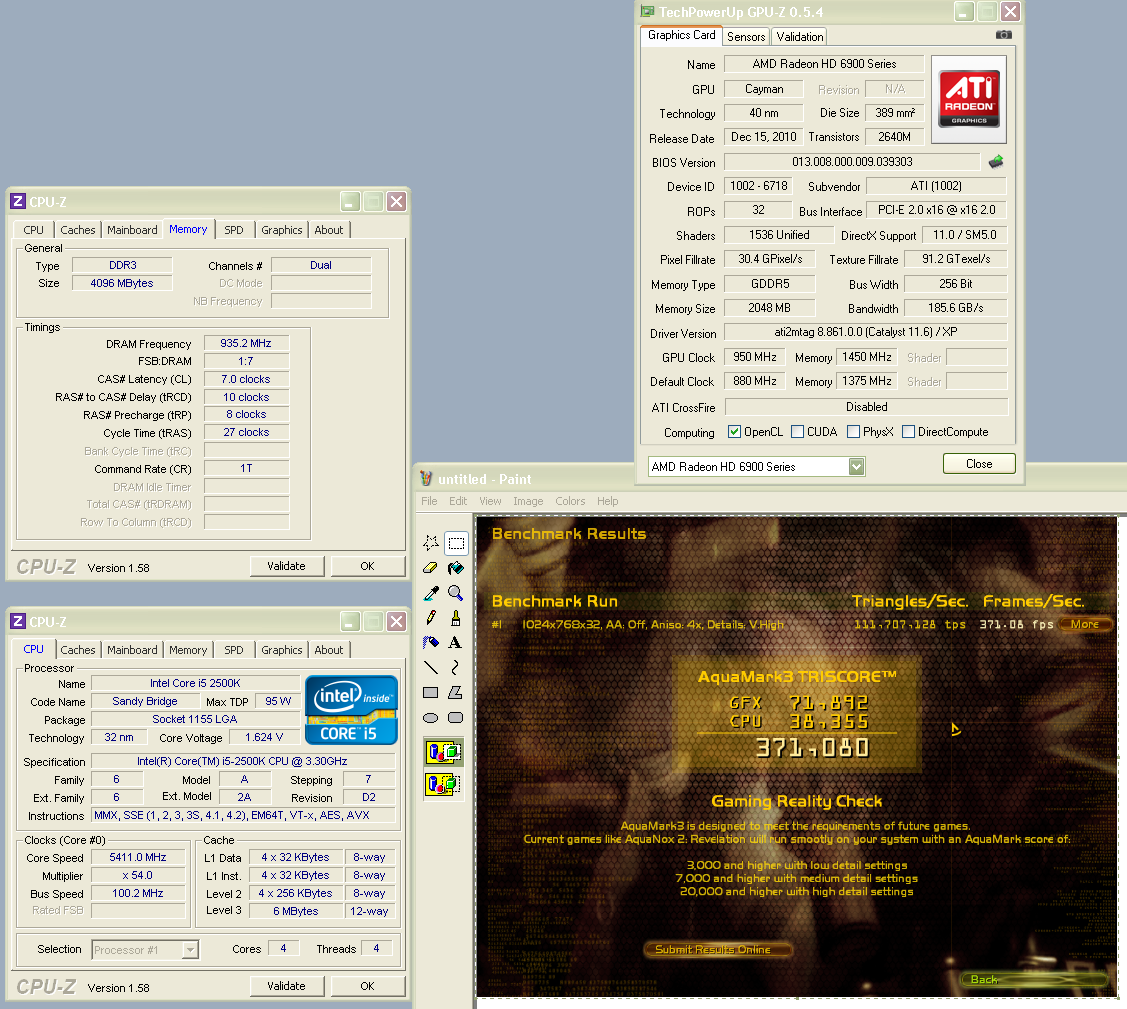Click the Intel Core i5 2500K name field

tap(196, 683)
